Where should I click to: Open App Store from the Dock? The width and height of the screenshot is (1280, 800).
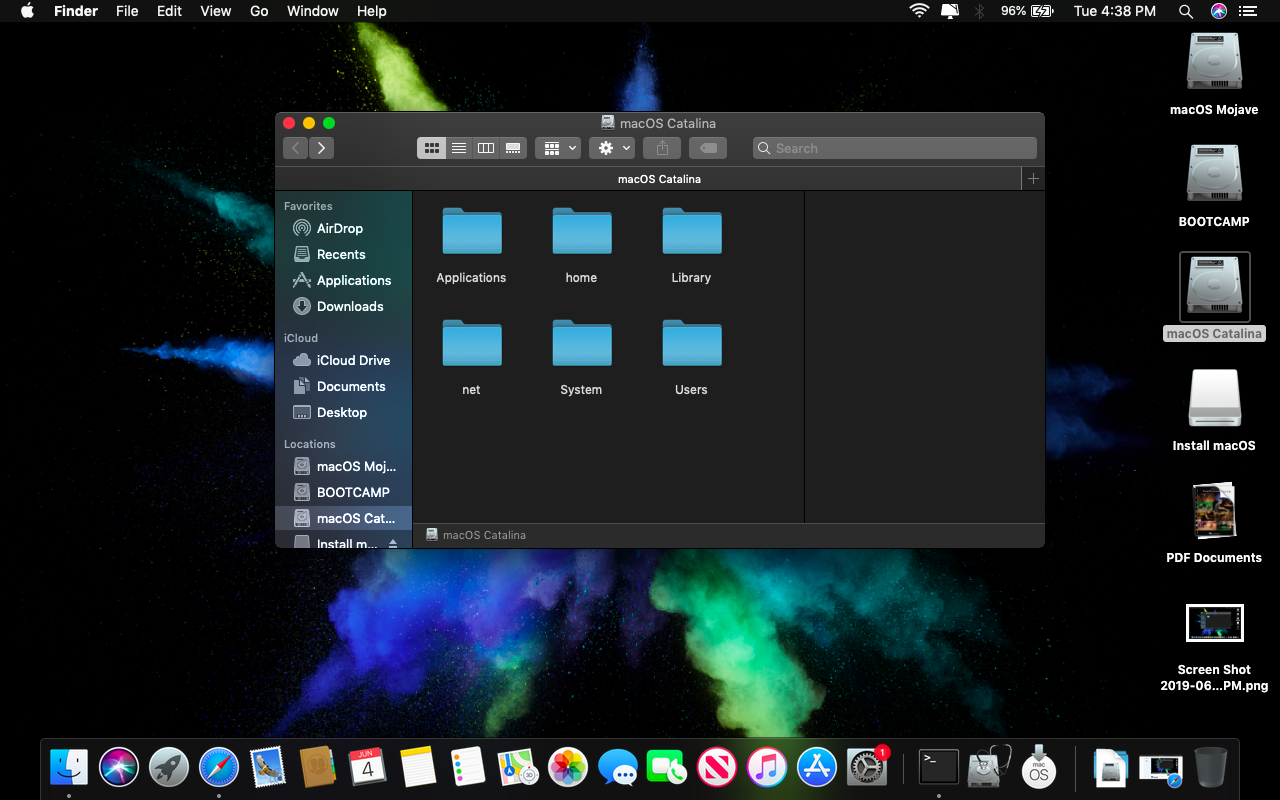817,767
